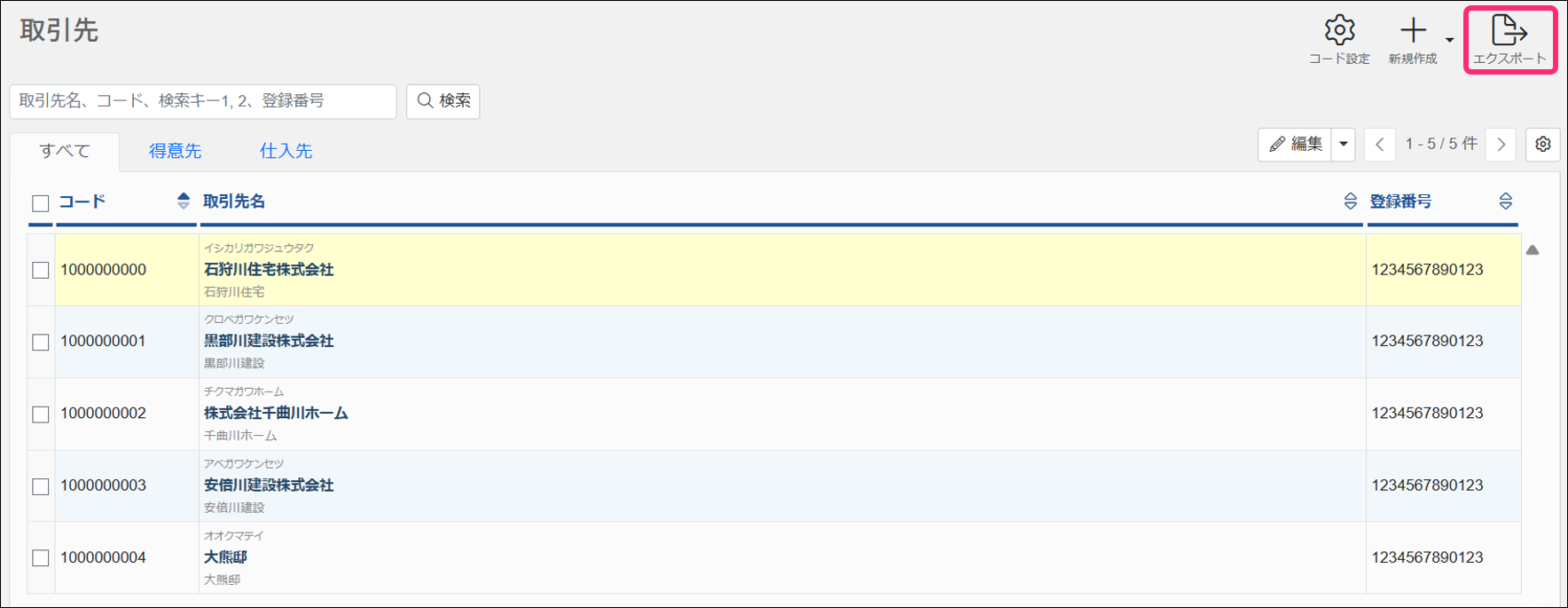Click the 検索 search button
This screenshot has height=608, width=1568.
[x=443, y=101]
